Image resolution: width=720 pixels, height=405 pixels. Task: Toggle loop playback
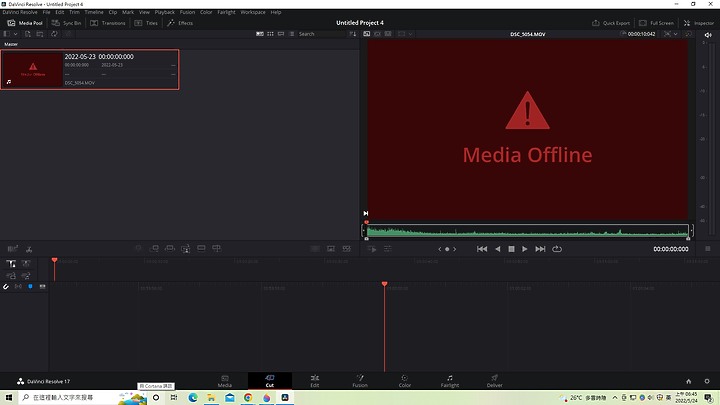[x=557, y=249]
